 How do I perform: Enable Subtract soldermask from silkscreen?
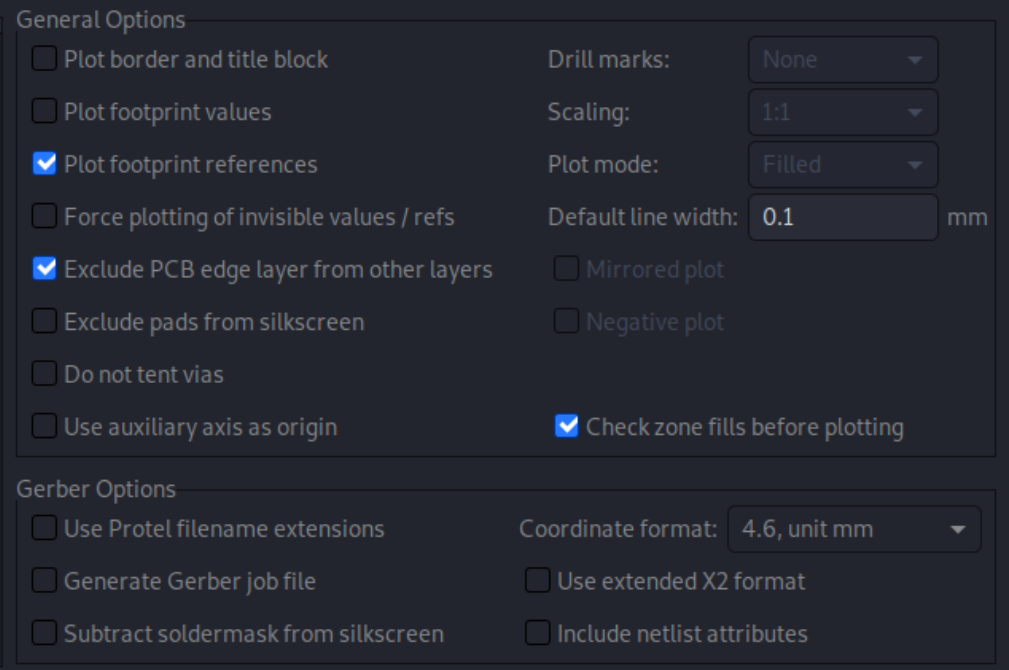tap(44, 633)
